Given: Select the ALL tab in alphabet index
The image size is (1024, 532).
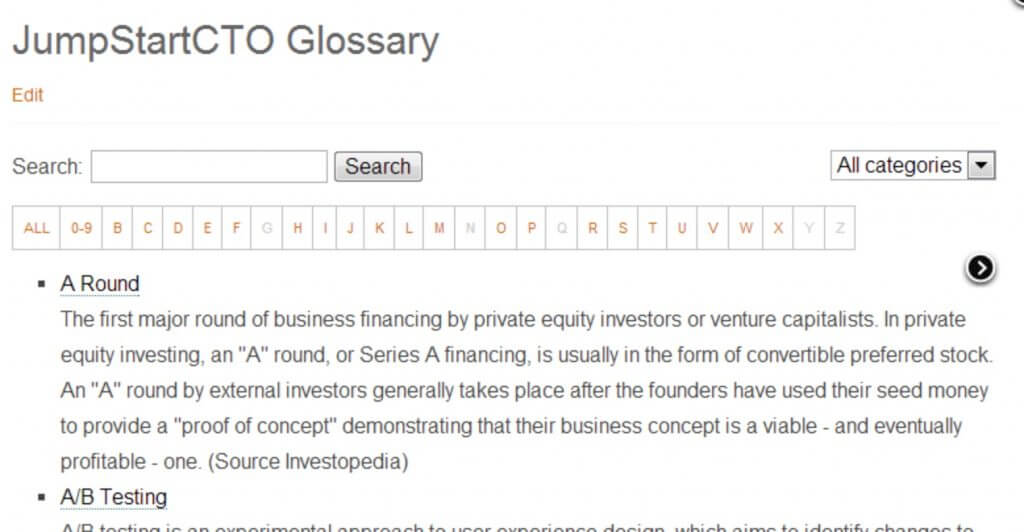Looking at the screenshot, I should (36, 228).
